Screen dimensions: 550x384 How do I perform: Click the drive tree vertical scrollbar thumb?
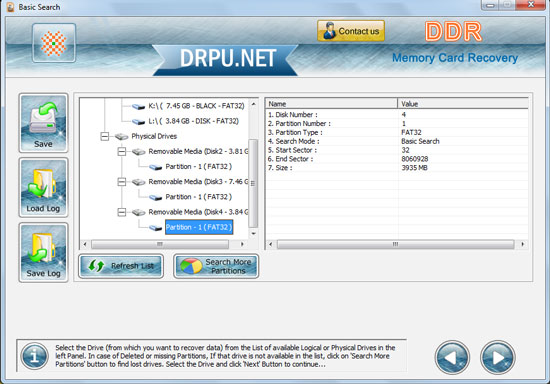pos(253,183)
